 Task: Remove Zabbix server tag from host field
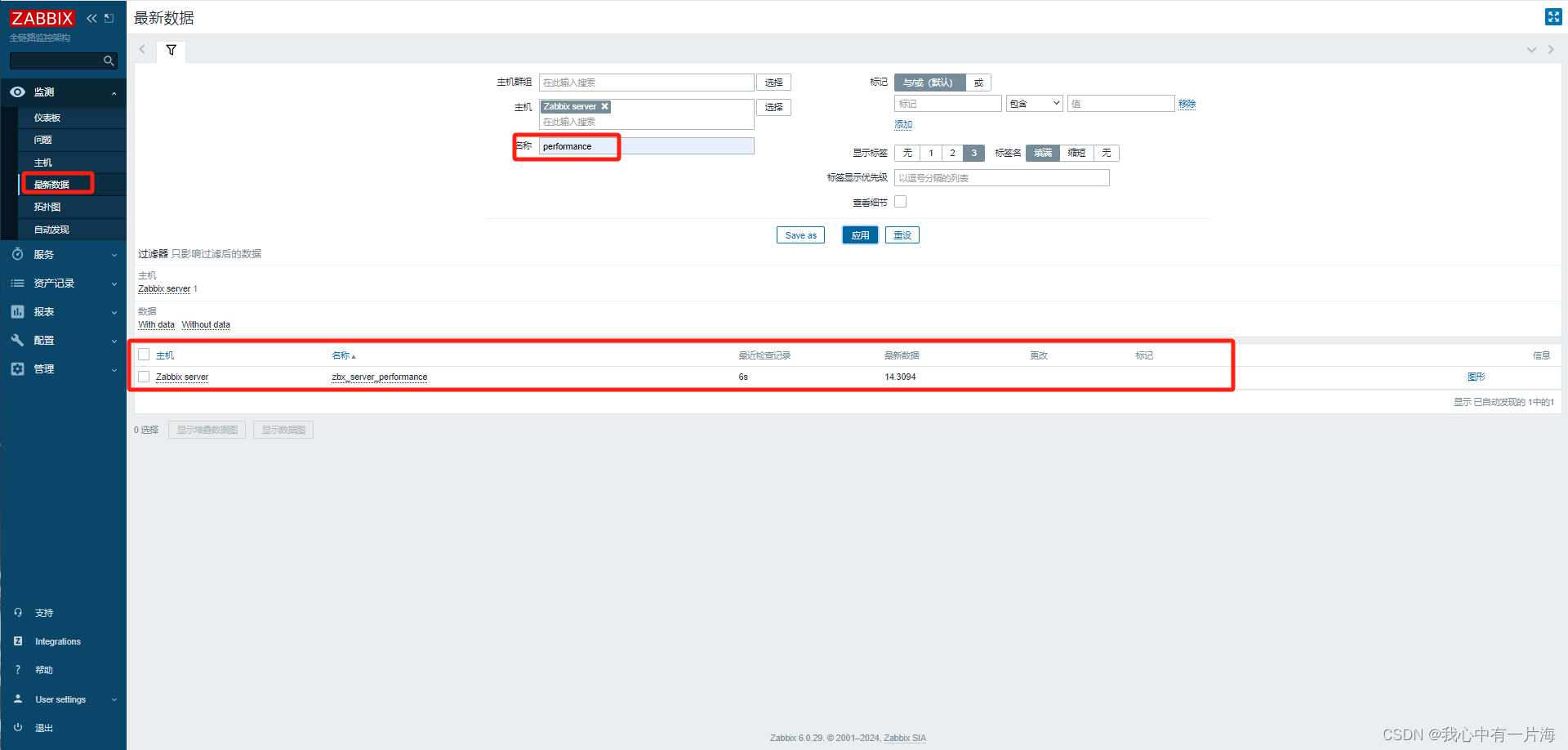click(605, 107)
